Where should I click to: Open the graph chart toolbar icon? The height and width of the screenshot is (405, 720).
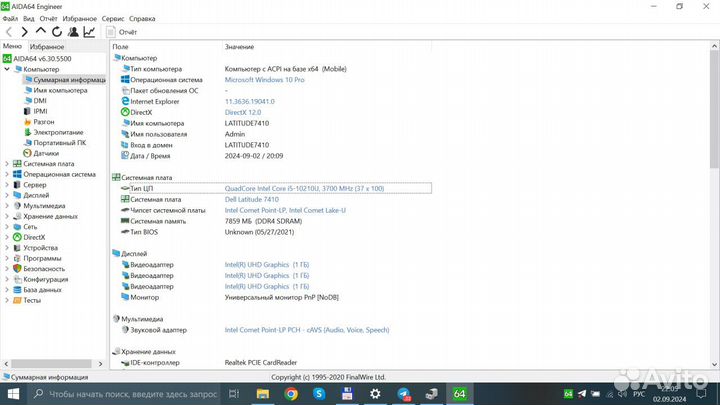point(89,32)
